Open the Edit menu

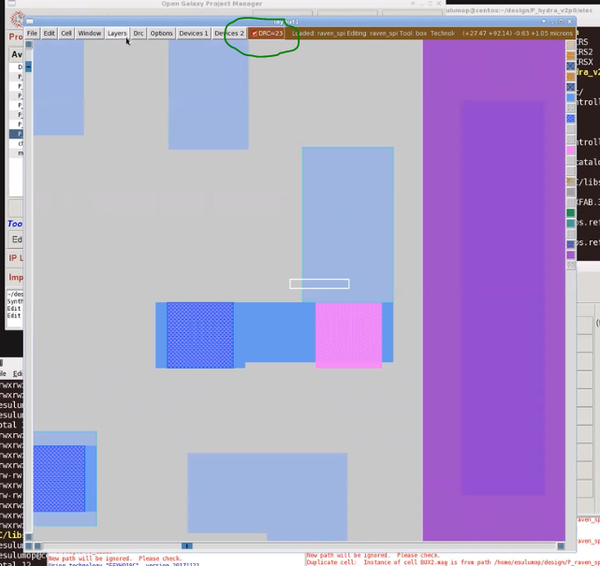(x=49, y=33)
